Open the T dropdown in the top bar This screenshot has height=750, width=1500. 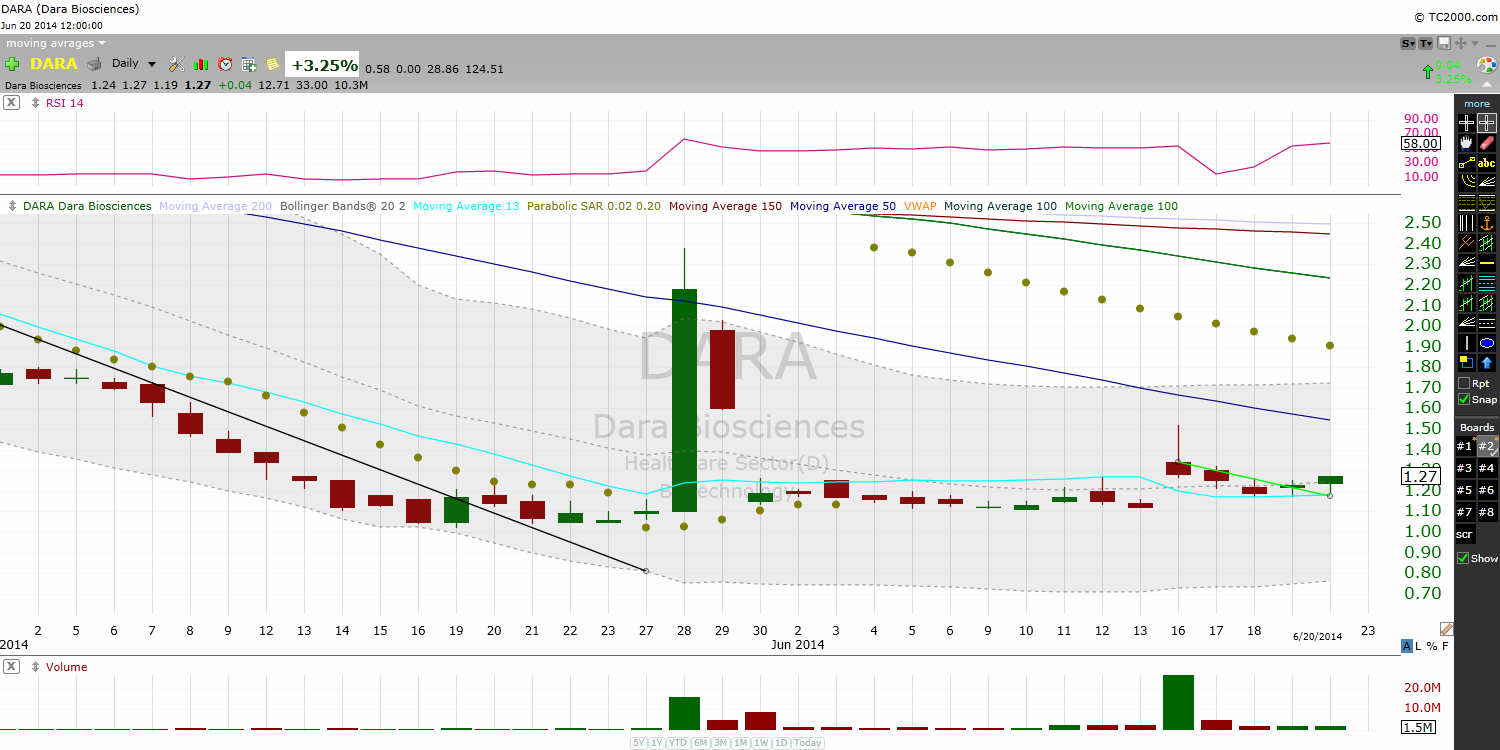(1426, 43)
